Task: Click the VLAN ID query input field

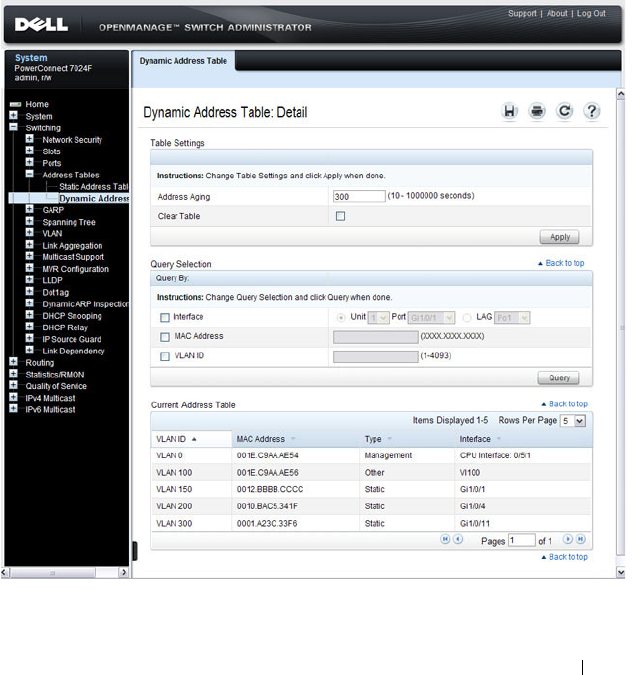Action: [x=375, y=356]
